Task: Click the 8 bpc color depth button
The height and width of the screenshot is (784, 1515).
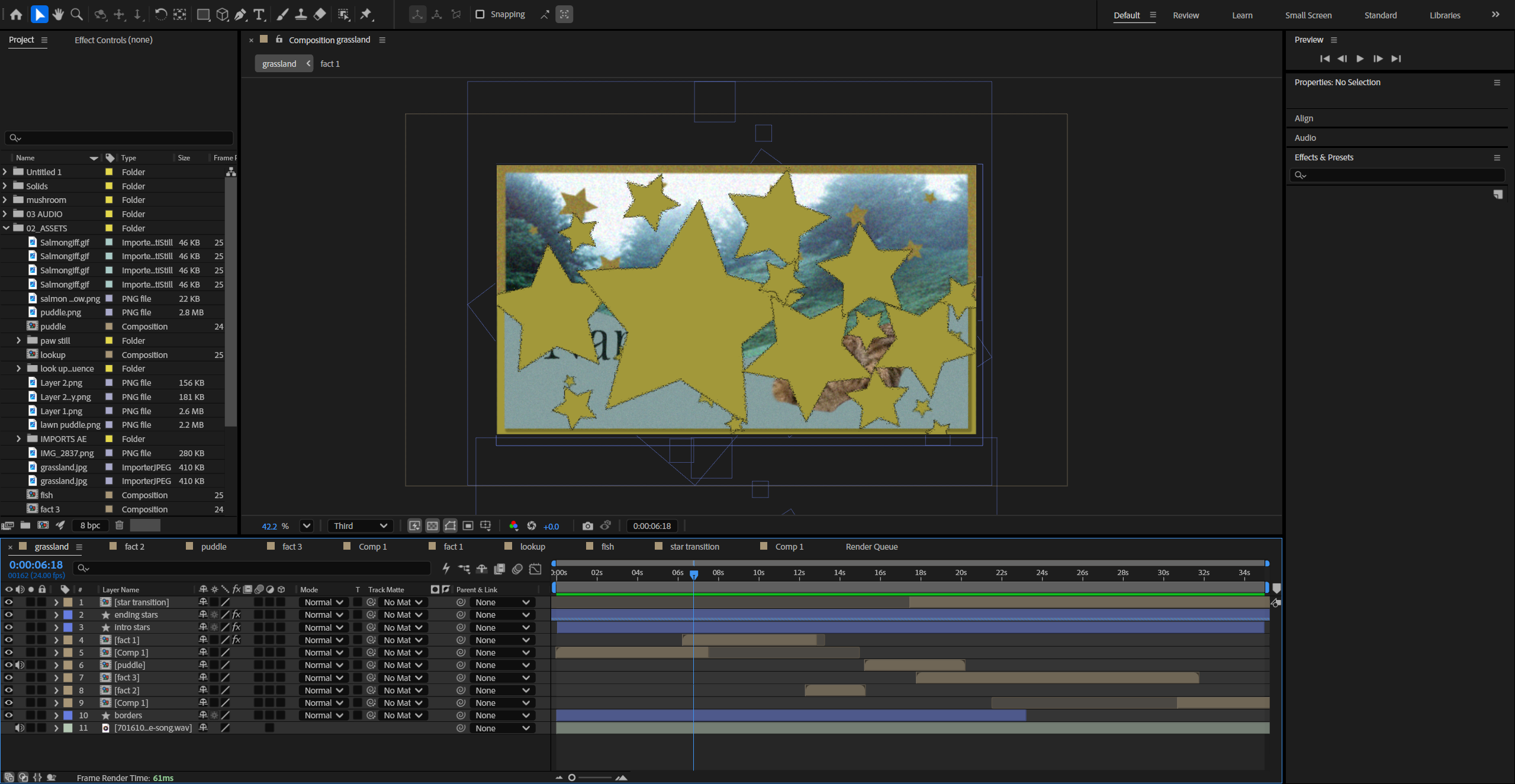Action: tap(90, 525)
